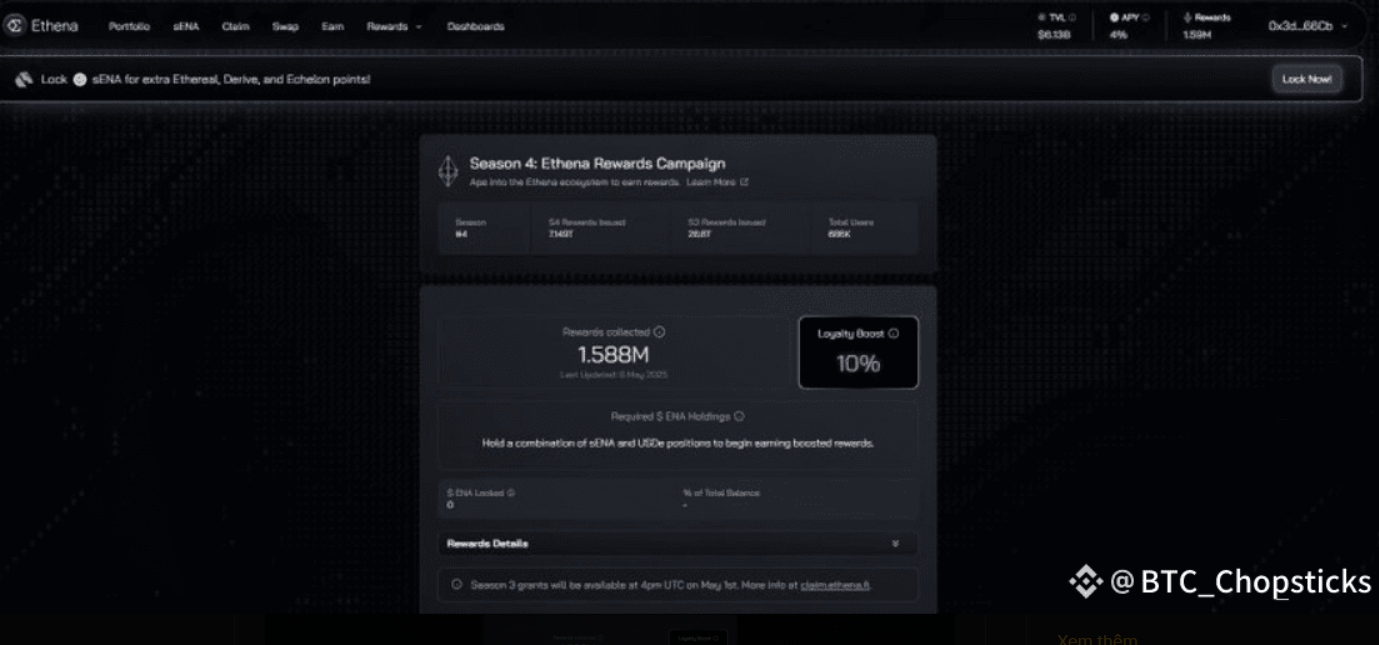
Task: Click the header Rewards 1.59M stat
Action: tap(1207, 26)
